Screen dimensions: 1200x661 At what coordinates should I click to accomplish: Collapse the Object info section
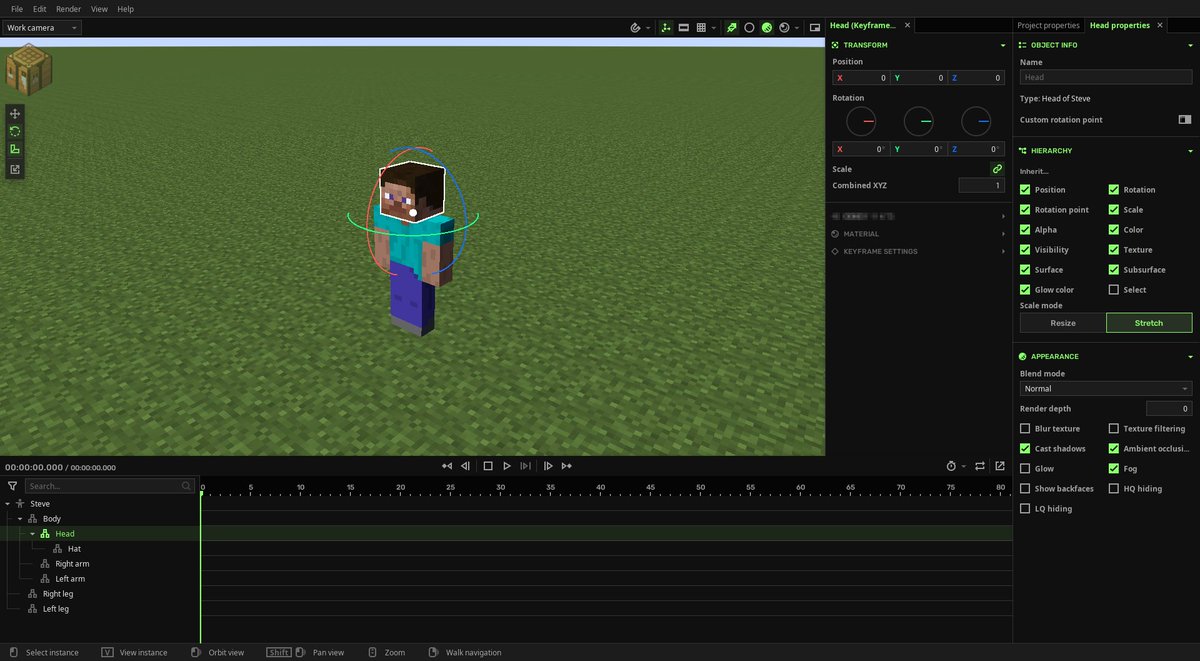[x=1190, y=45]
